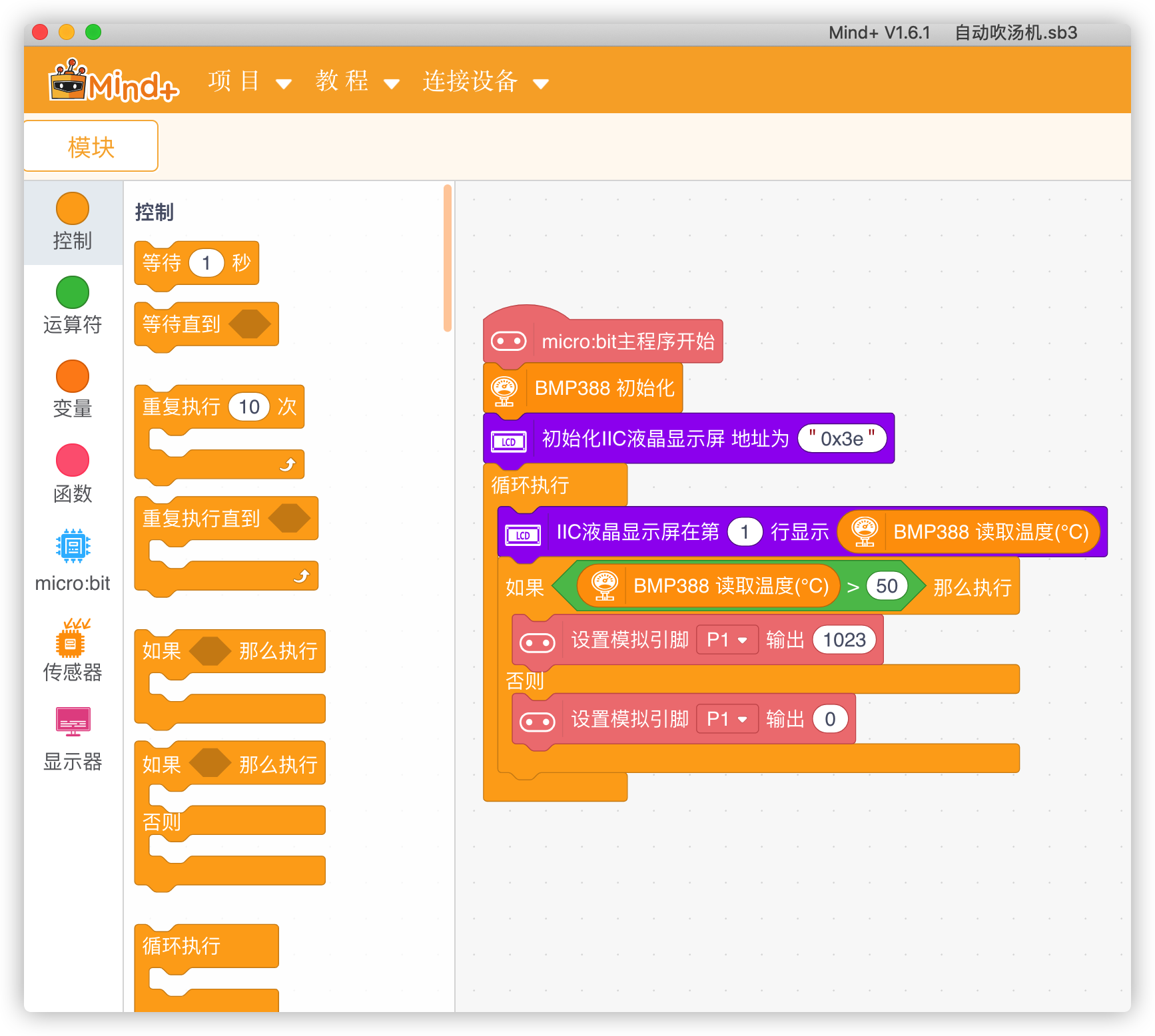Image resolution: width=1155 pixels, height=1036 pixels.
Task: Select the 等待直到 palette block
Action: tap(206, 325)
